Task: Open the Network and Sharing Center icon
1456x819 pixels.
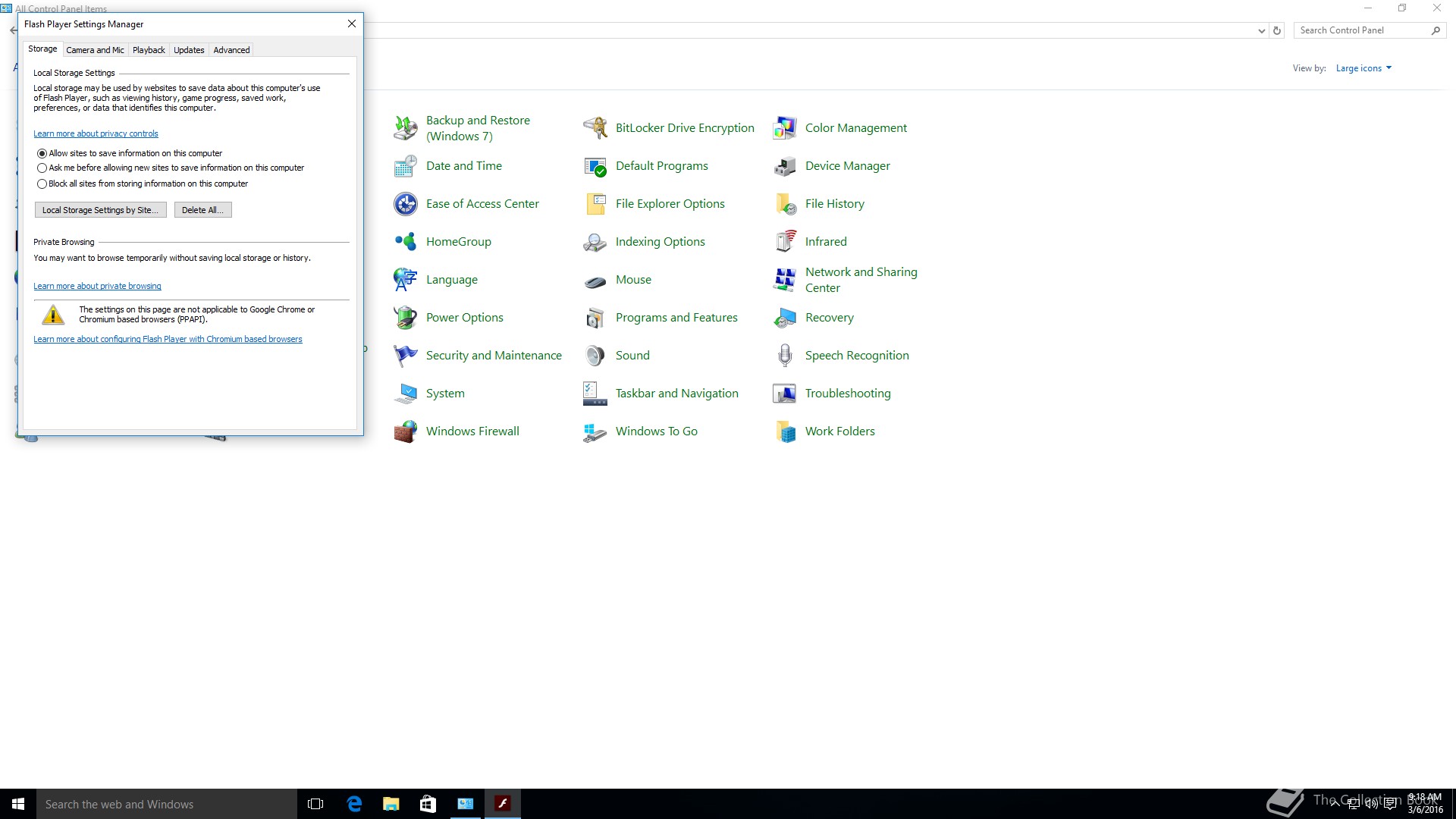Action: click(785, 280)
